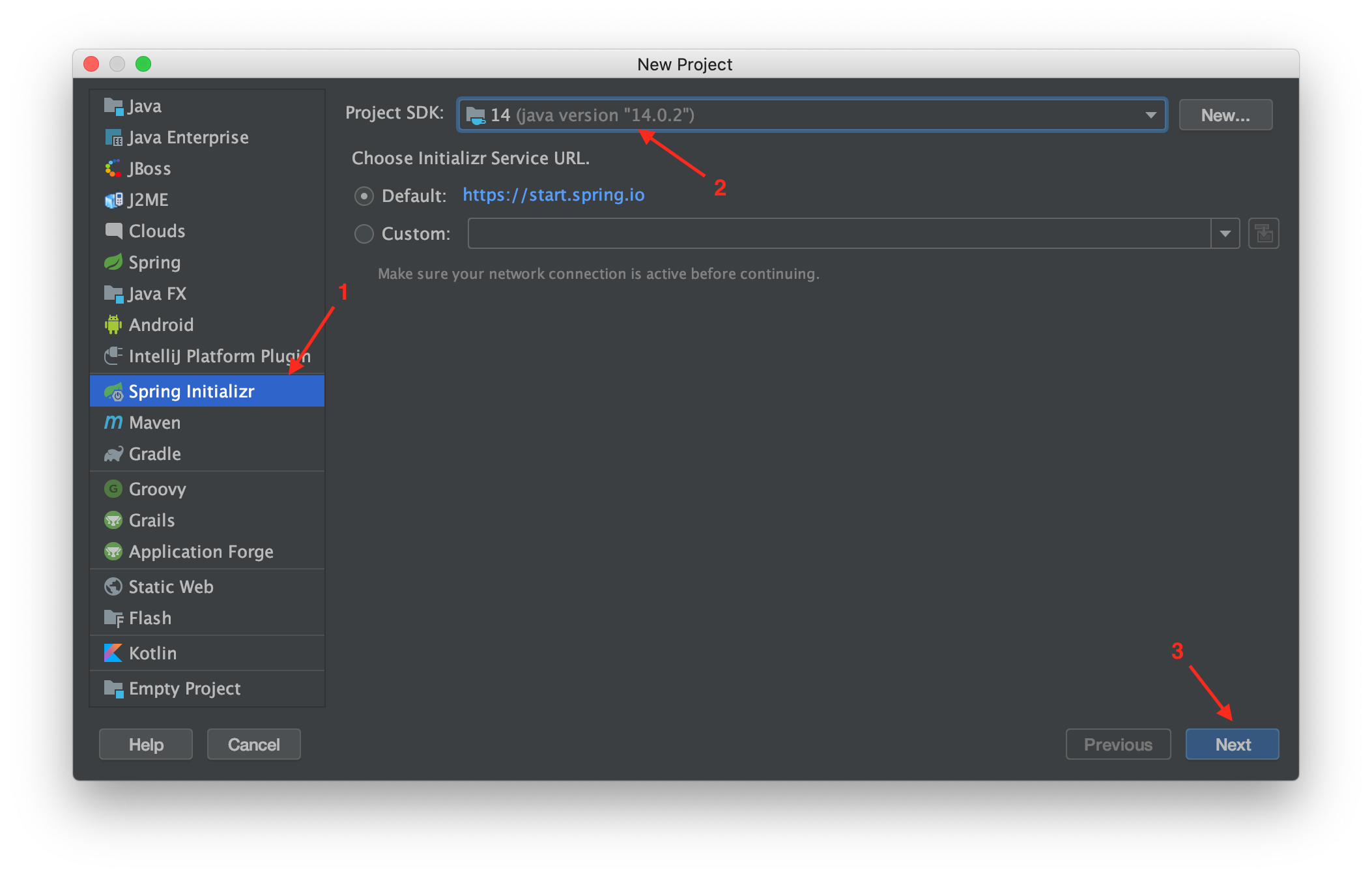Select the Empty Project label

[185, 689]
